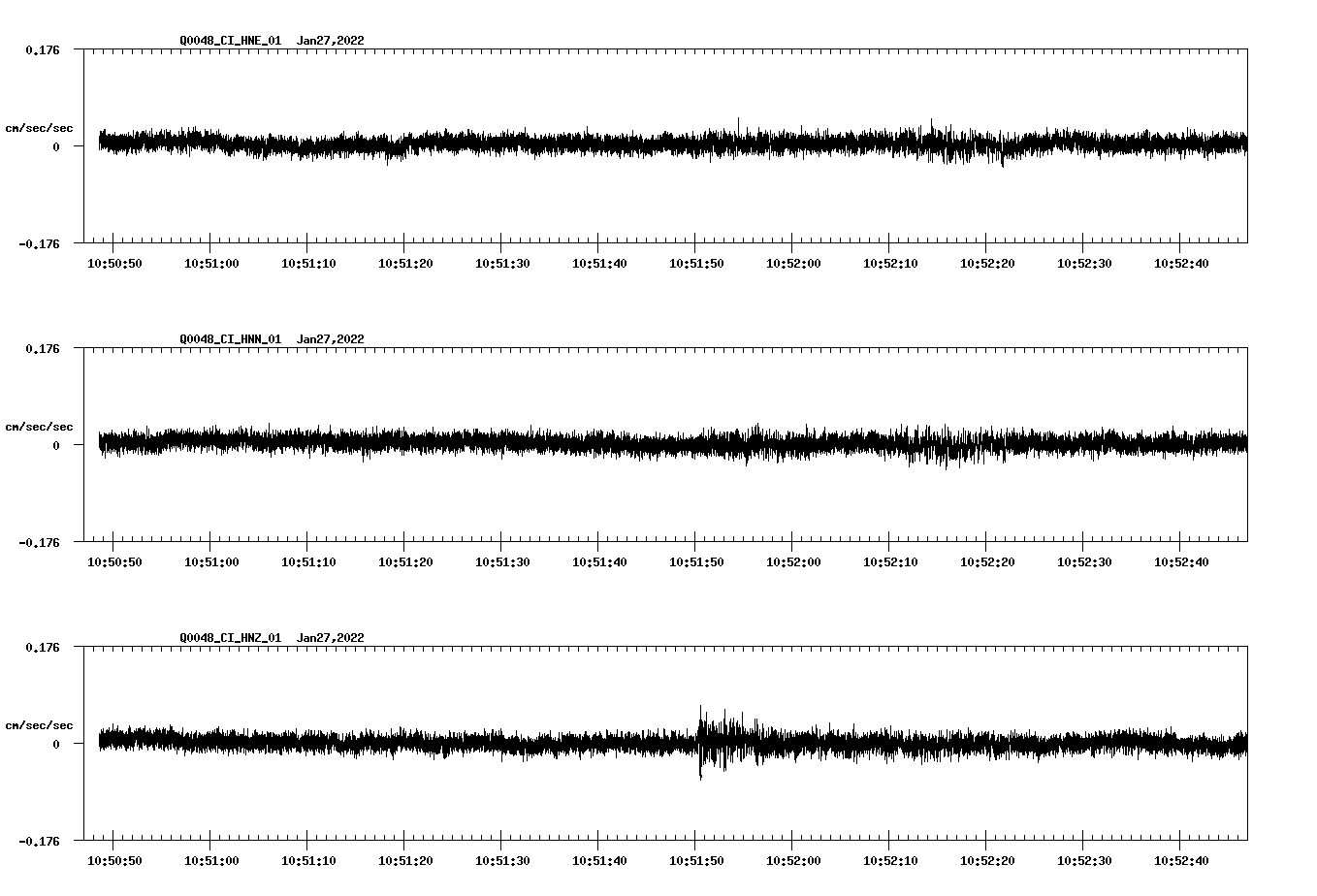Click the 10:52:40 label under the HNN plot
This screenshot has width=1317, height=896.
(1181, 562)
